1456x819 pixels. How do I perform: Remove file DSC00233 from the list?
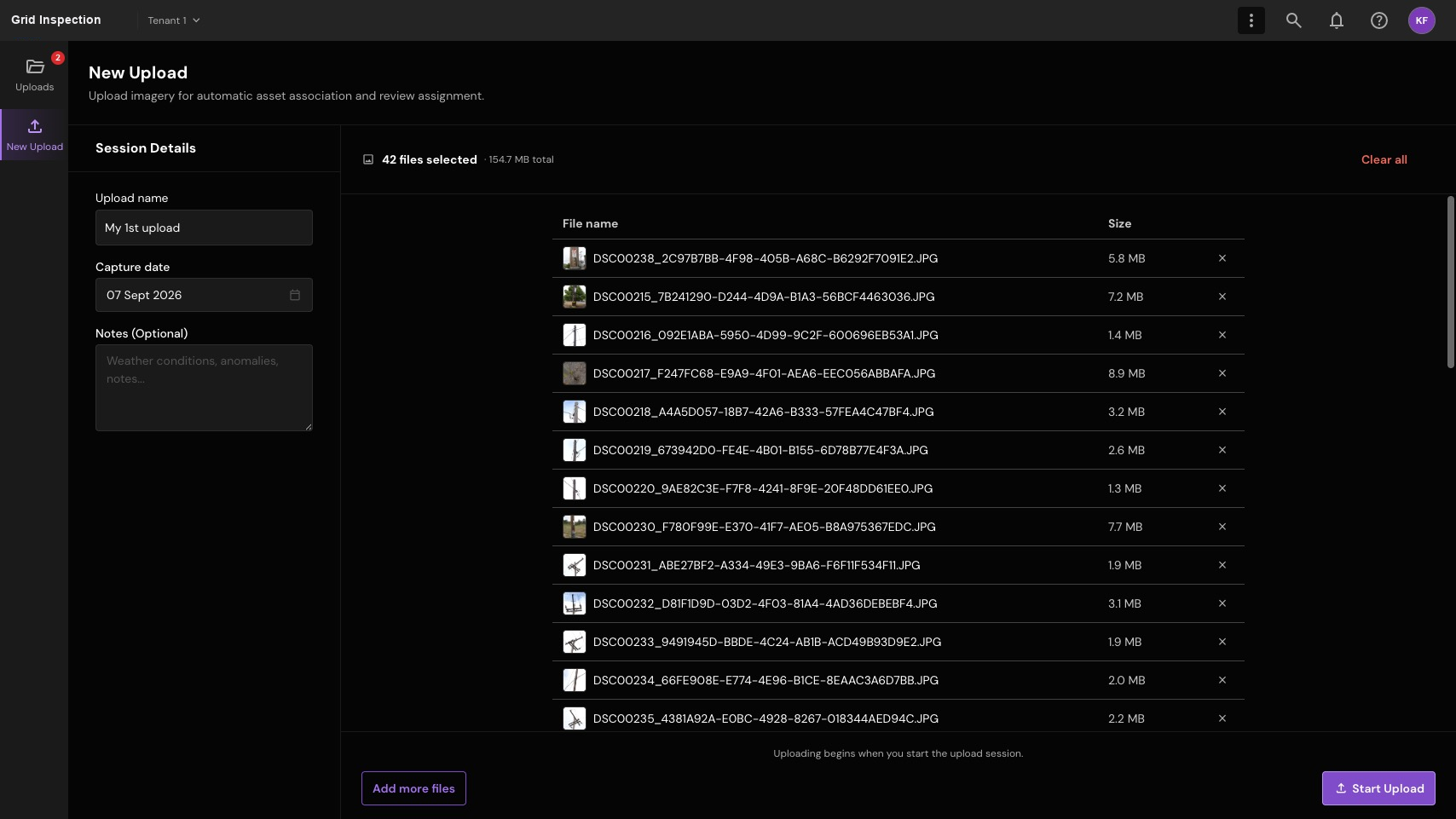pyautogui.click(x=1222, y=642)
